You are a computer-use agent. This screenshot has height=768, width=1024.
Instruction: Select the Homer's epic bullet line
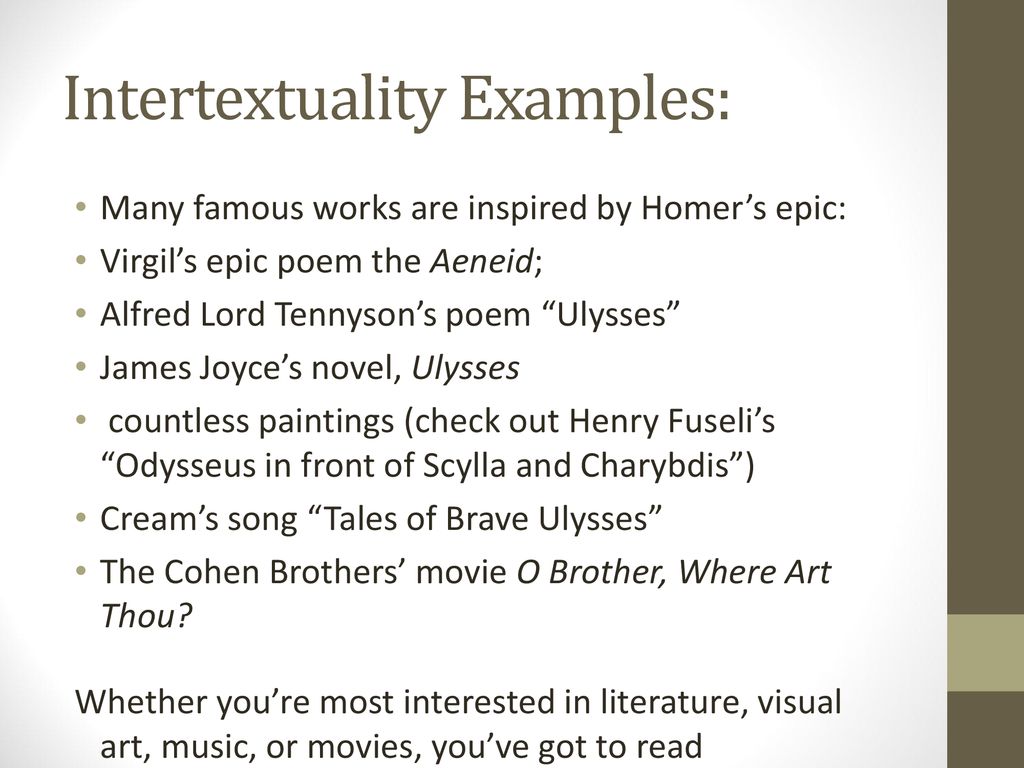click(473, 208)
